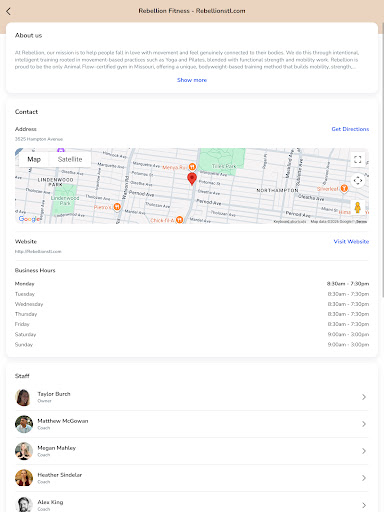Select the Street View pegman
The image size is (384, 512).
[x=358, y=207]
